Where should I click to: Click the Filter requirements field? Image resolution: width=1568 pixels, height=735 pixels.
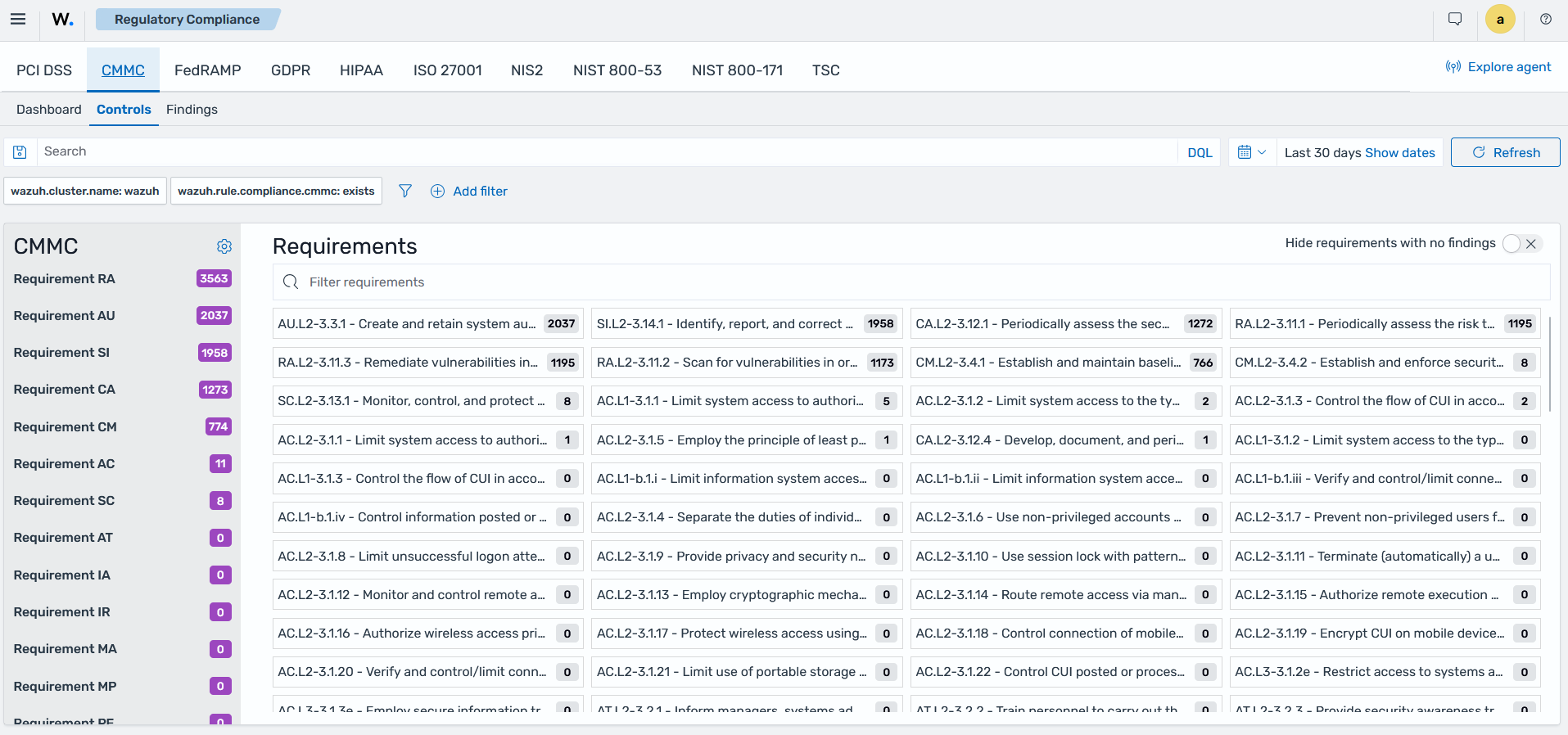pyautogui.click(x=911, y=282)
